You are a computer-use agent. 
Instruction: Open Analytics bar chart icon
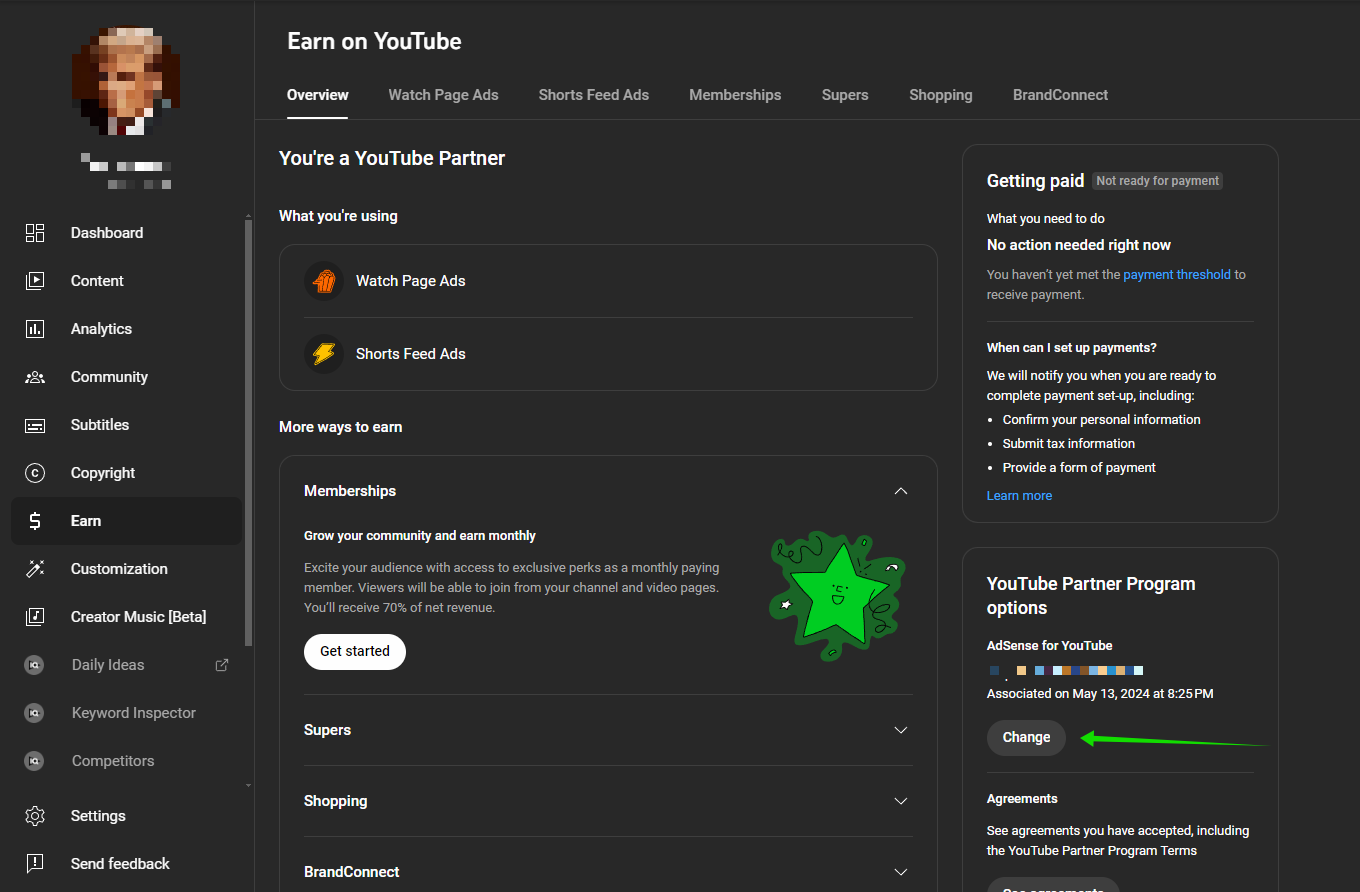coord(35,329)
